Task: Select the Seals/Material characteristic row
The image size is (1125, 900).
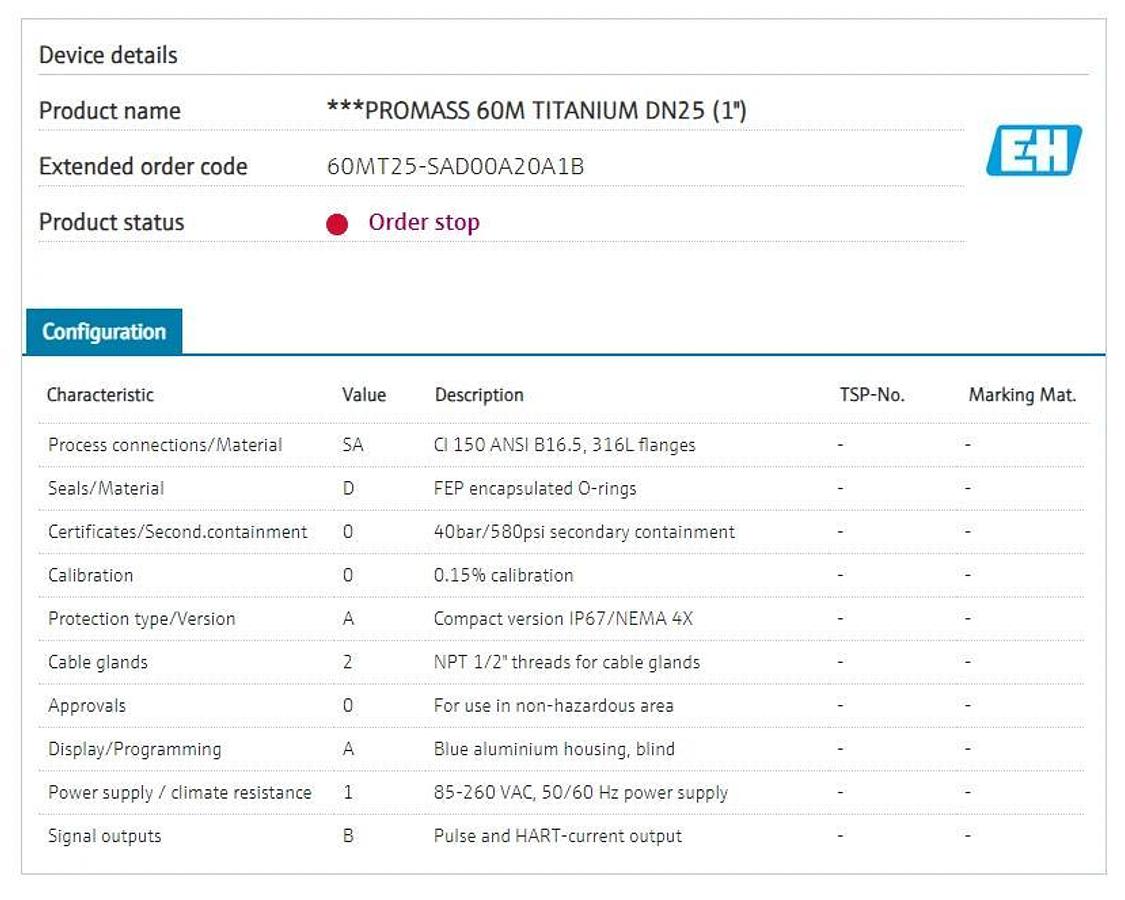Action: point(106,489)
